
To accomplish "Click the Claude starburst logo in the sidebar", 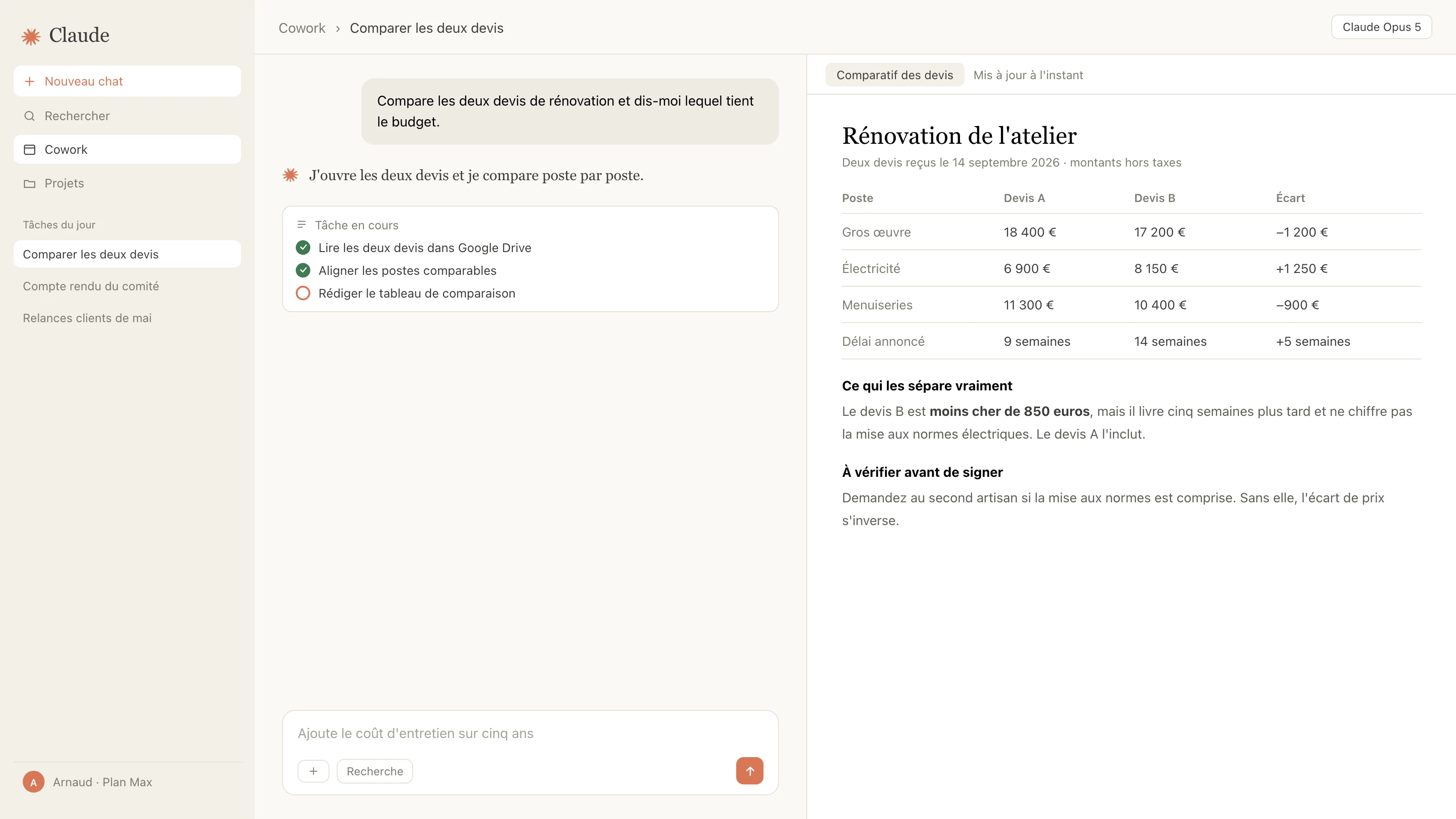I will pos(30,37).
